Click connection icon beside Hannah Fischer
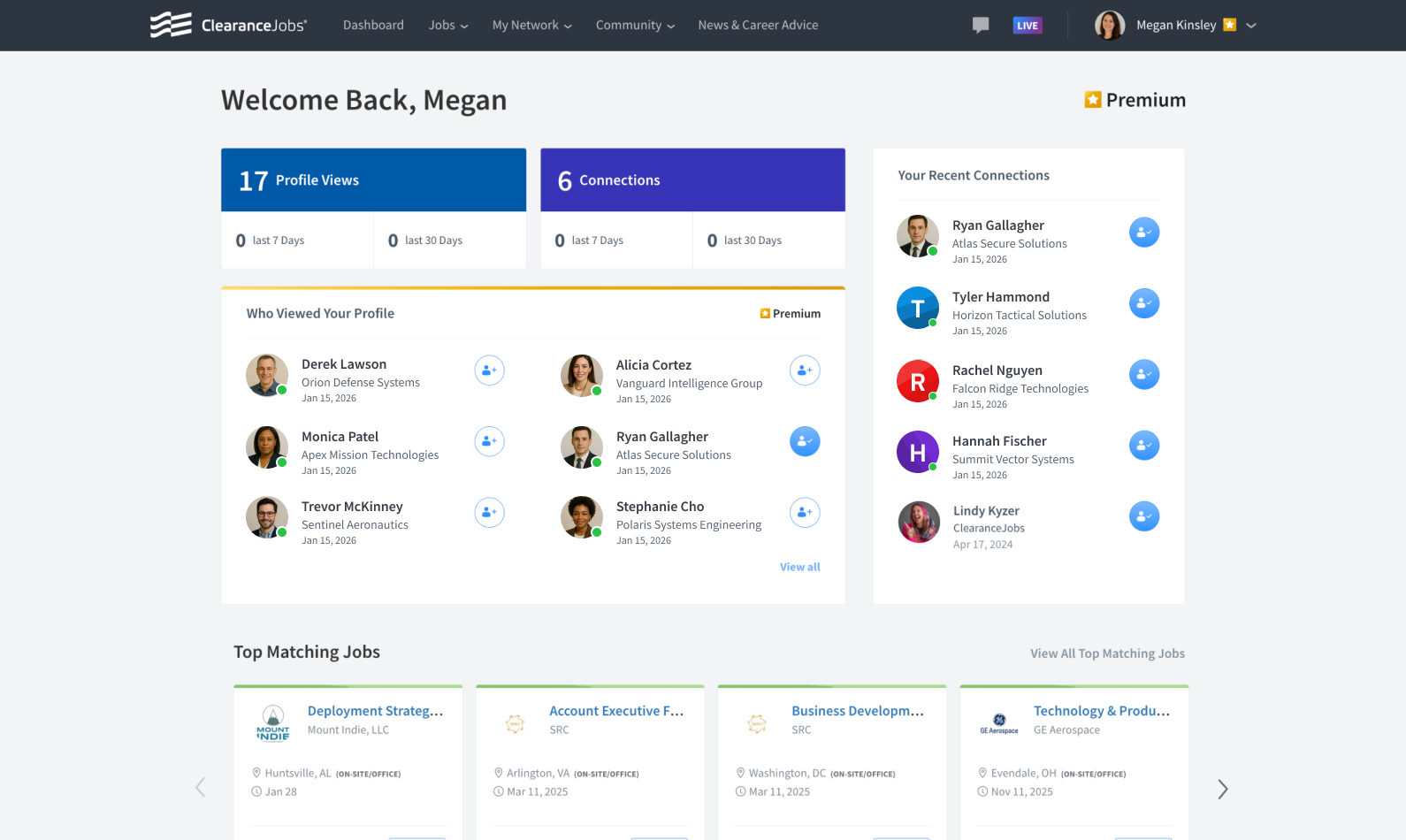This screenshot has height=840, width=1406. (x=1144, y=446)
